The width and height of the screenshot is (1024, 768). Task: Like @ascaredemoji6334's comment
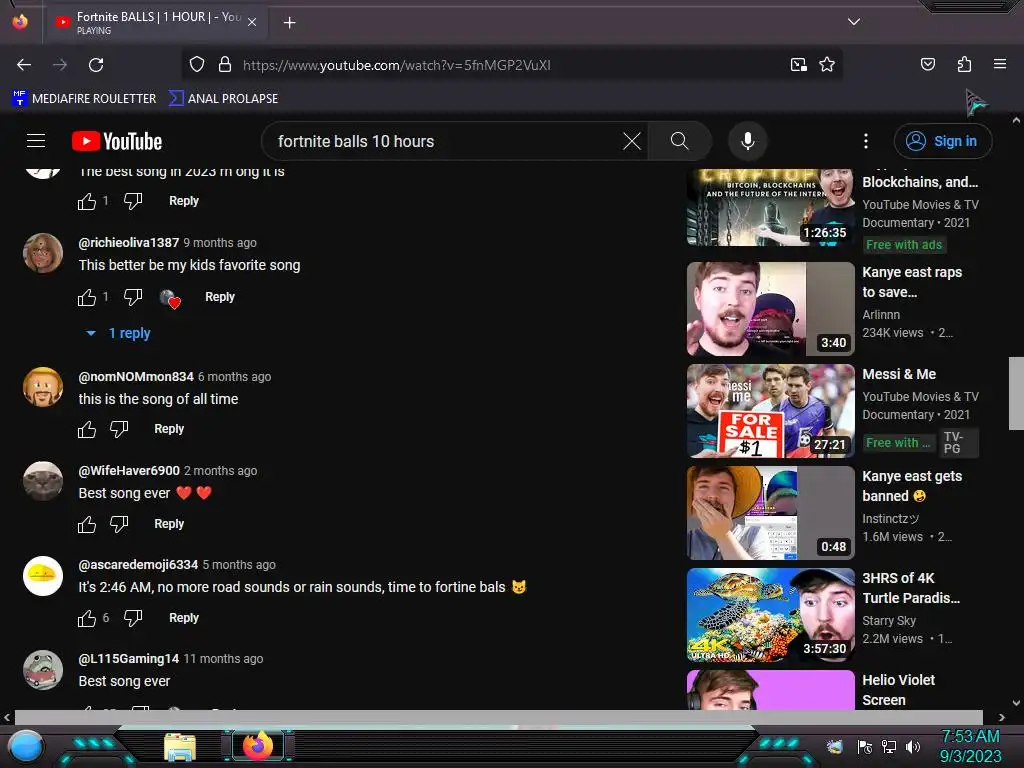[x=87, y=618]
